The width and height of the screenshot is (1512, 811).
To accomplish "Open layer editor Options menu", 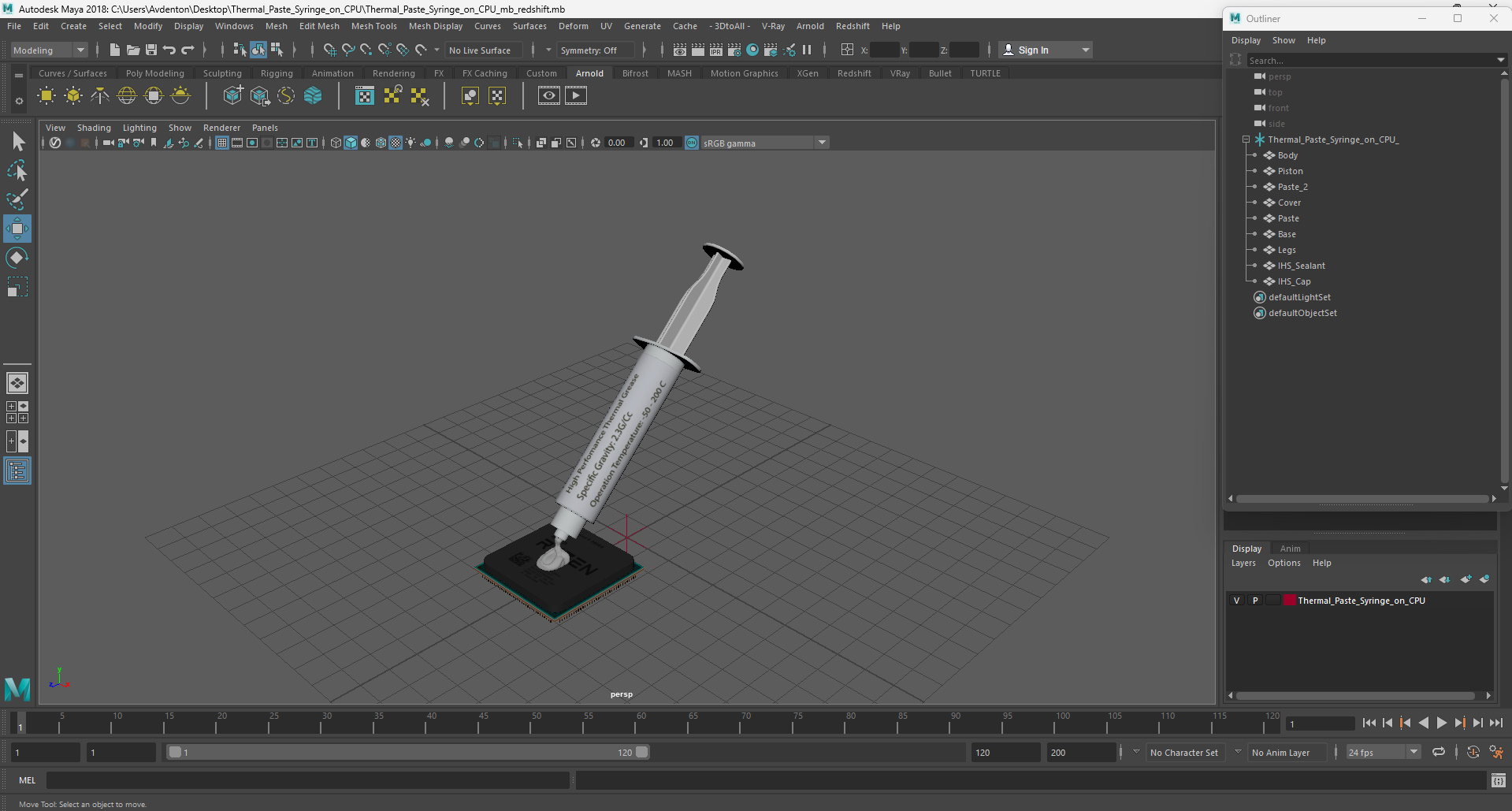I will (1284, 563).
